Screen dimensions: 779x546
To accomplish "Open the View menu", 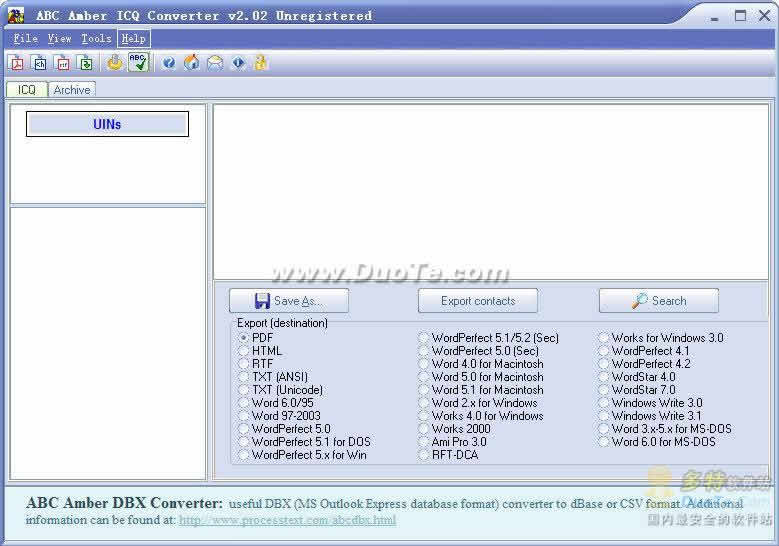I will click(x=60, y=38).
